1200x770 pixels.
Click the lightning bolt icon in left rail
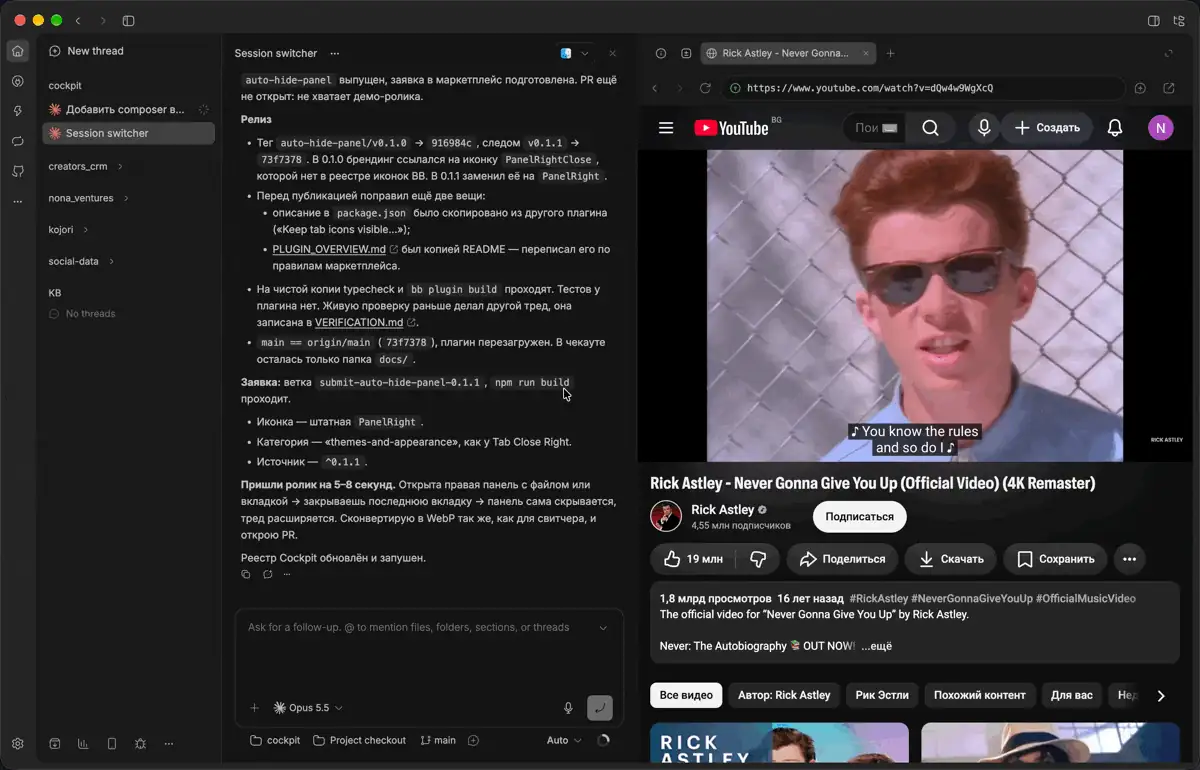click(x=18, y=111)
